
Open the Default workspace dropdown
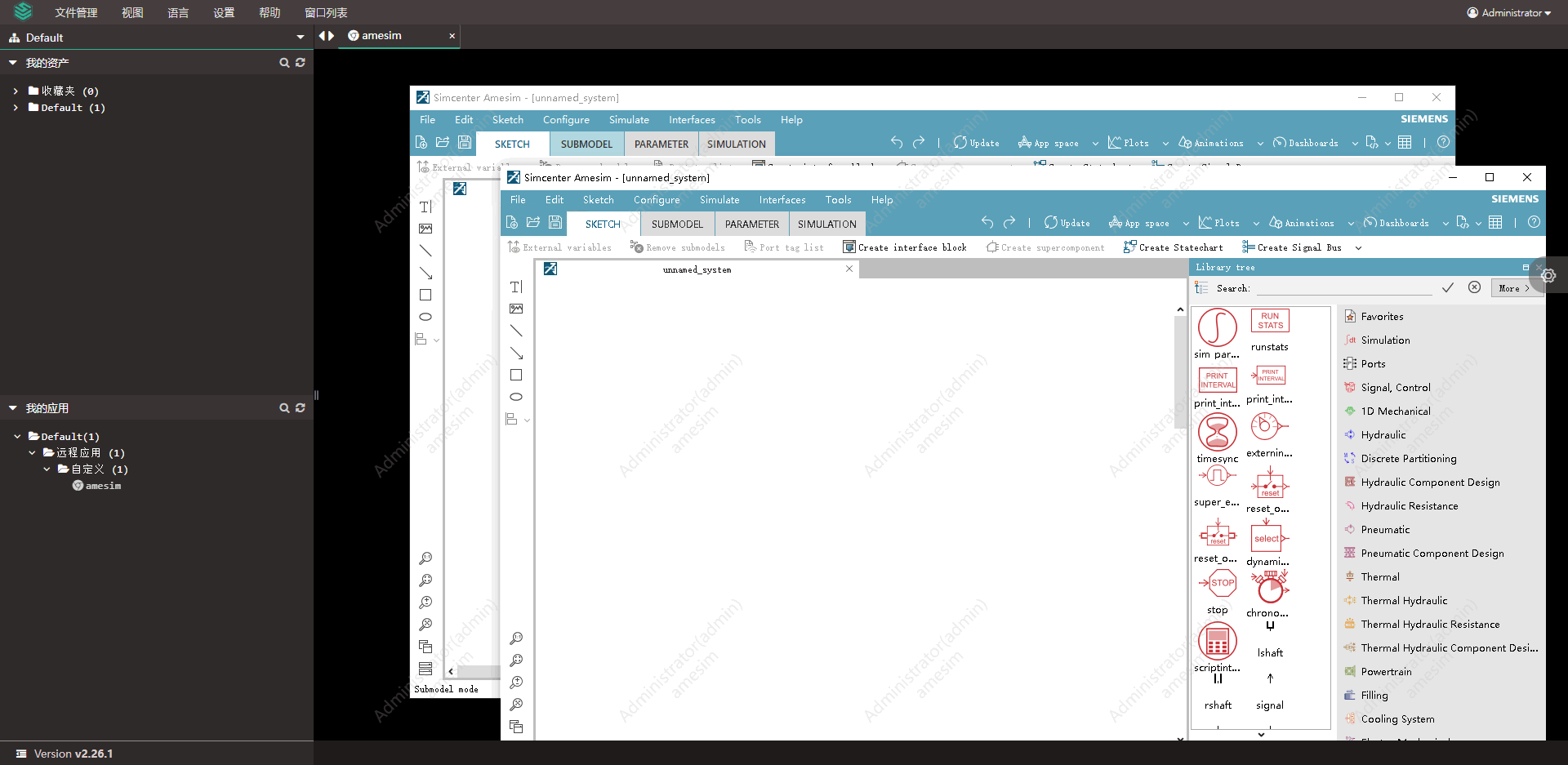pyautogui.click(x=301, y=38)
